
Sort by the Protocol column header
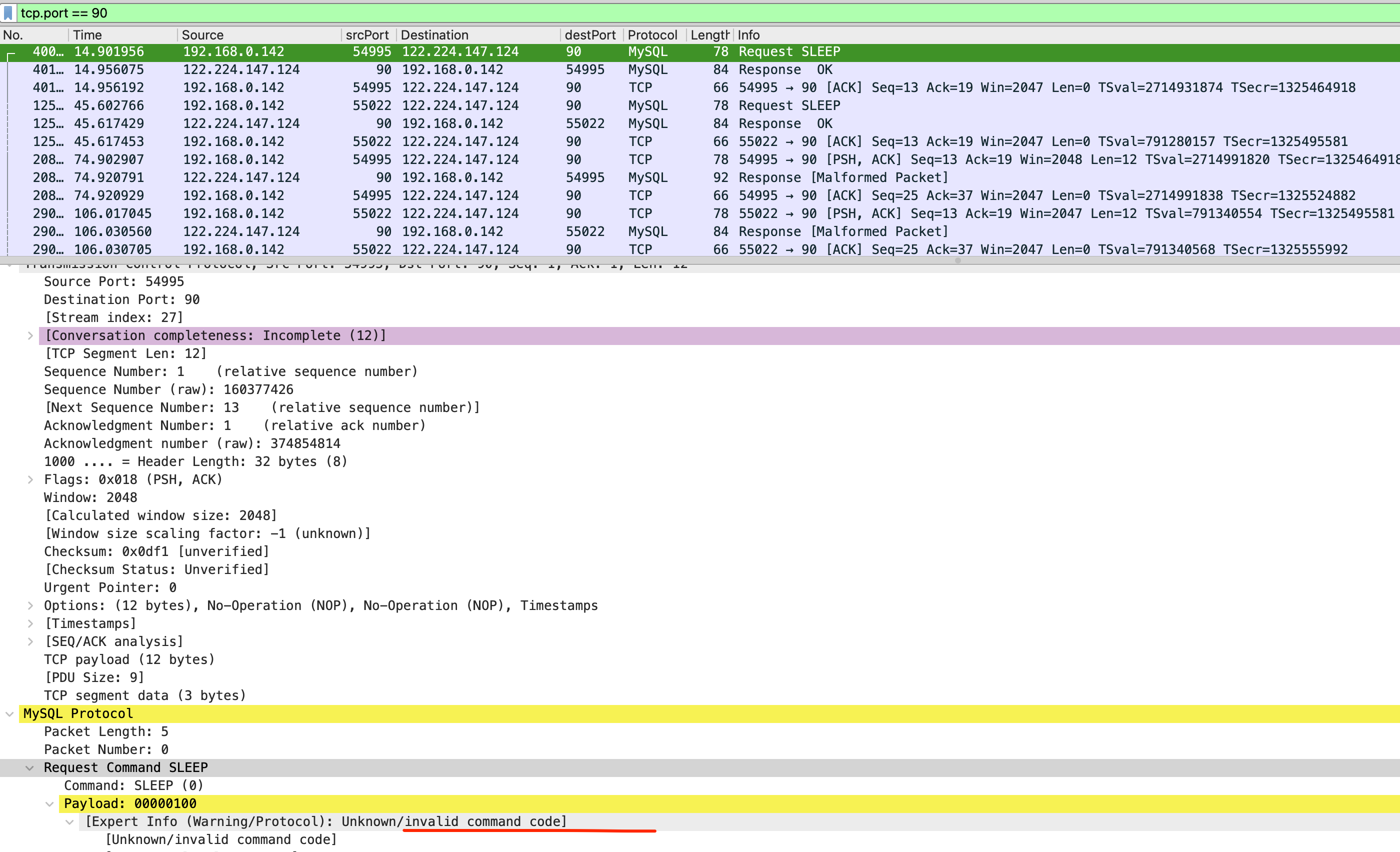654,34
